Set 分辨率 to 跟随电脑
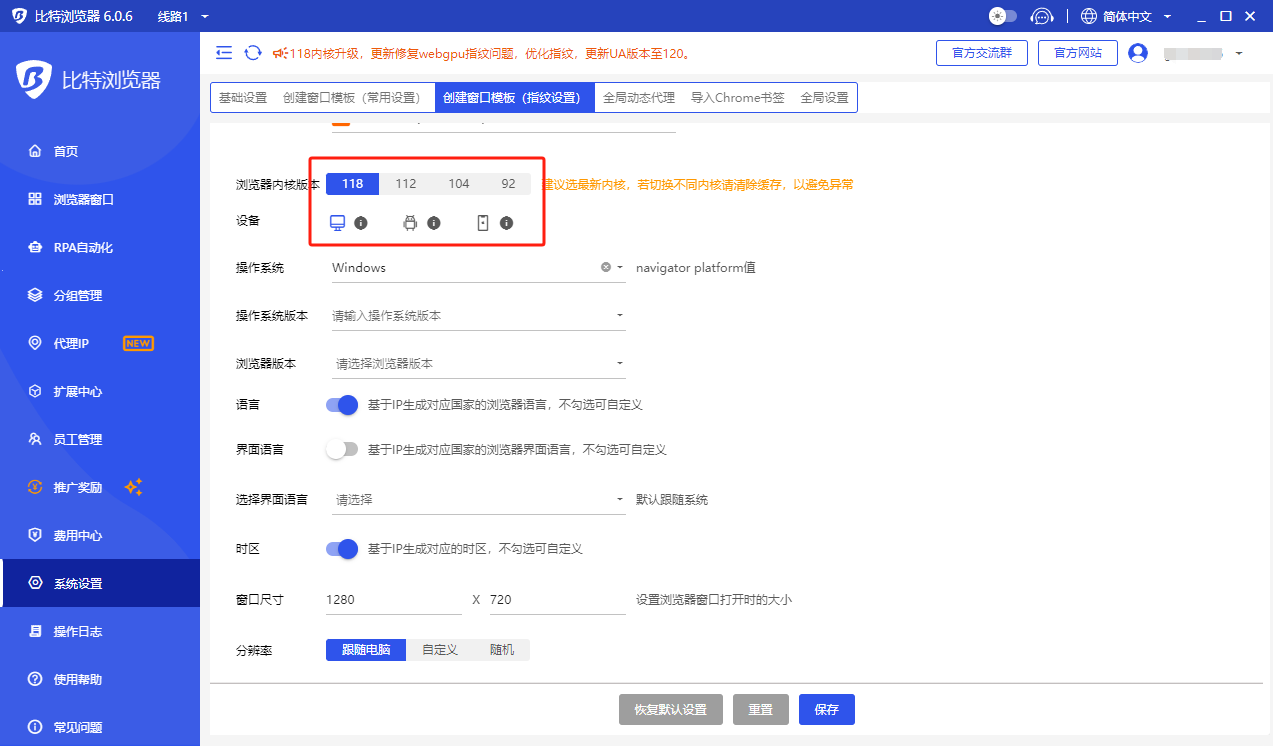The height and width of the screenshot is (746, 1273). 366,650
